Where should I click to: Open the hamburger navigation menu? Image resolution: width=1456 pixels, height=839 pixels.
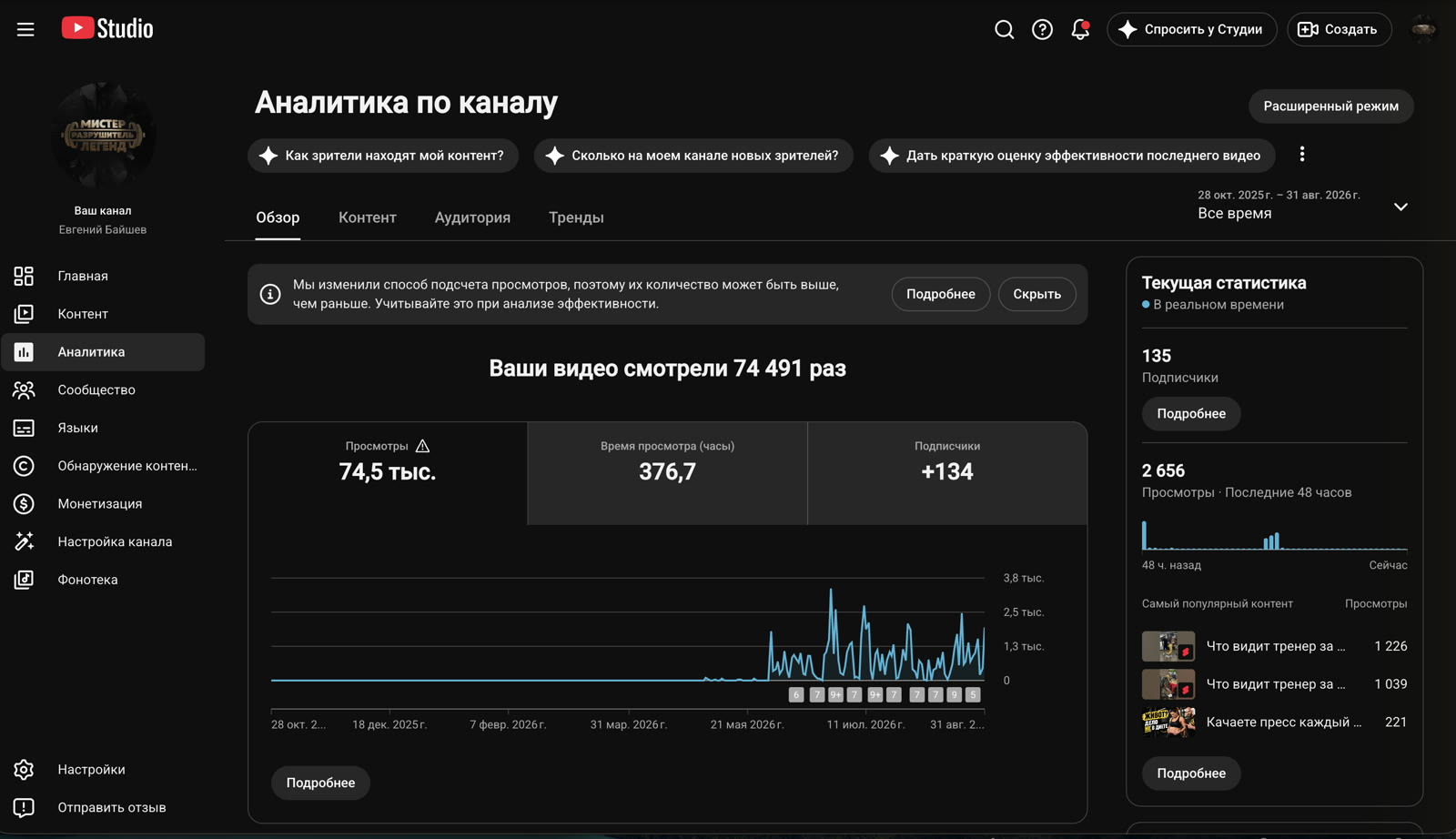[25, 29]
